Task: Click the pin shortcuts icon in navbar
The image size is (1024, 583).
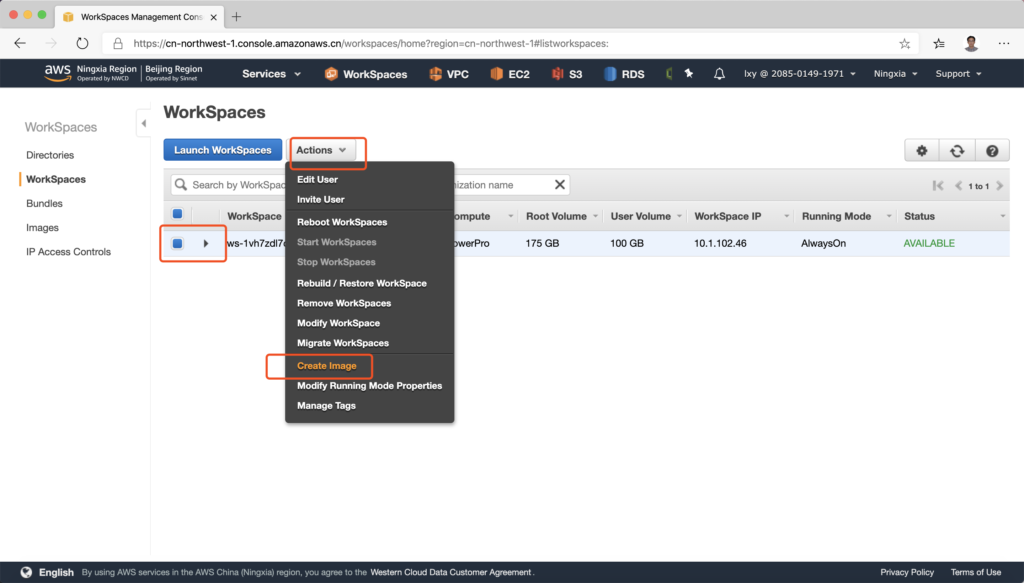Action: 688,74
